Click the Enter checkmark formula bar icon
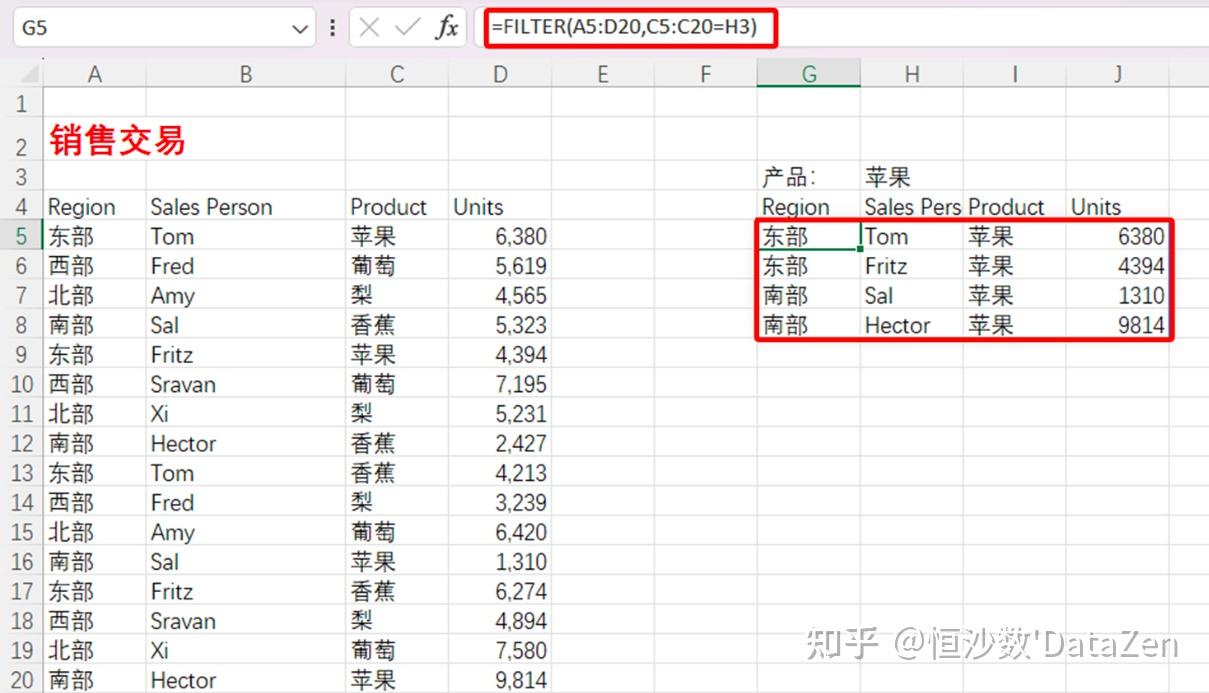 (x=407, y=28)
